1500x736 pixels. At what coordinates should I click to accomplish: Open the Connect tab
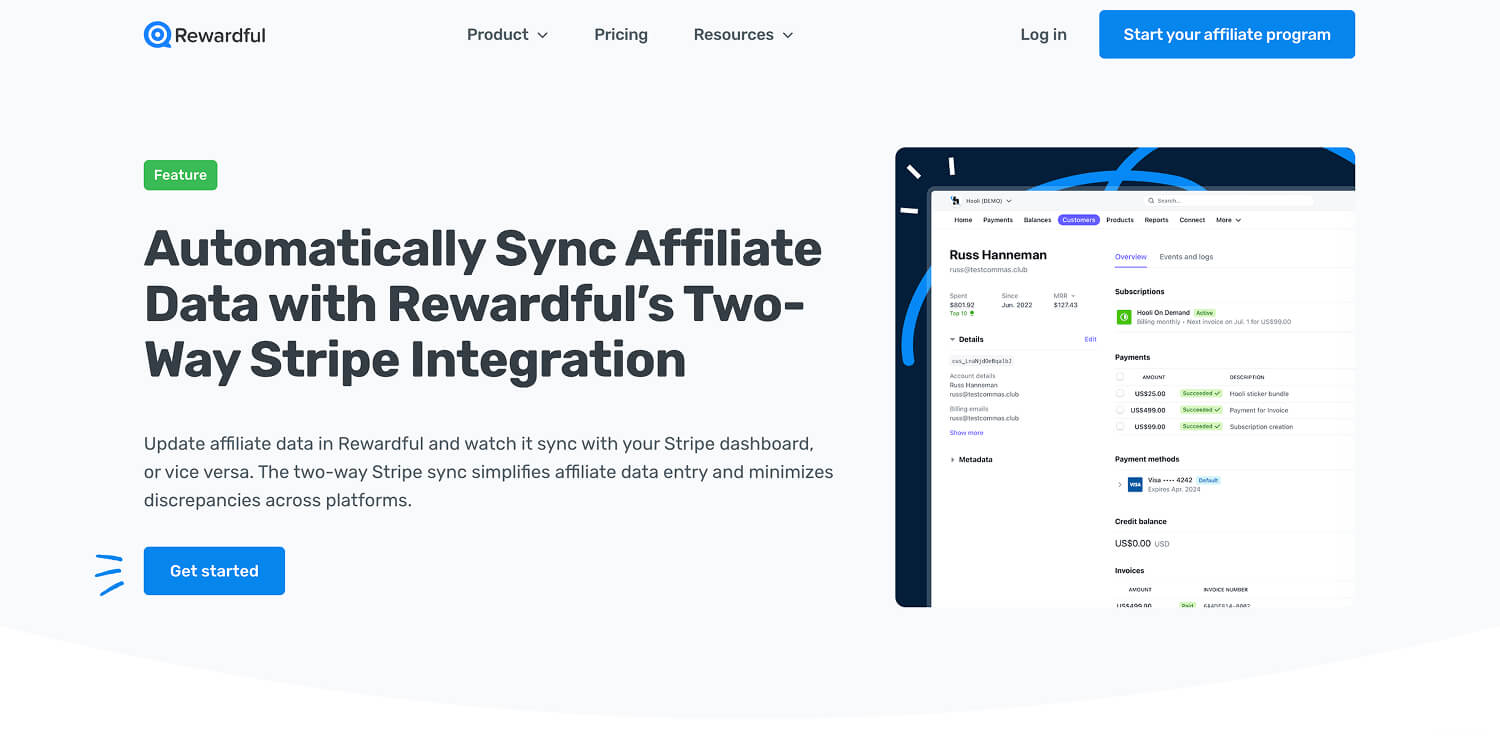click(1192, 220)
